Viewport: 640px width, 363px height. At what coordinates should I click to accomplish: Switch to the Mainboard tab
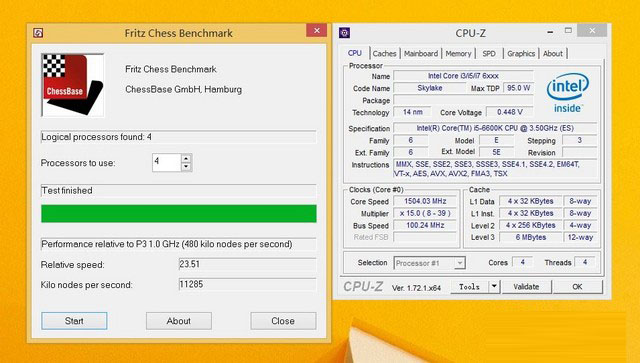pyautogui.click(x=421, y=53)
